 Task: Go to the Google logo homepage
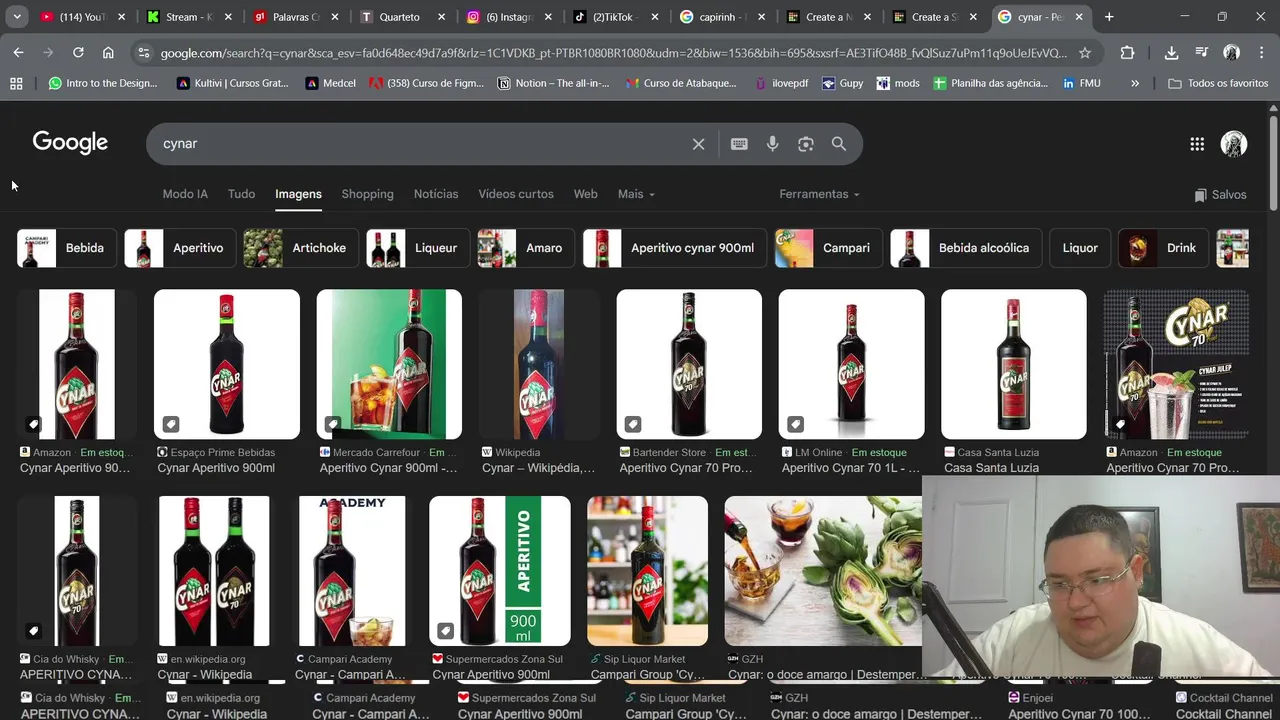(70, 142)
